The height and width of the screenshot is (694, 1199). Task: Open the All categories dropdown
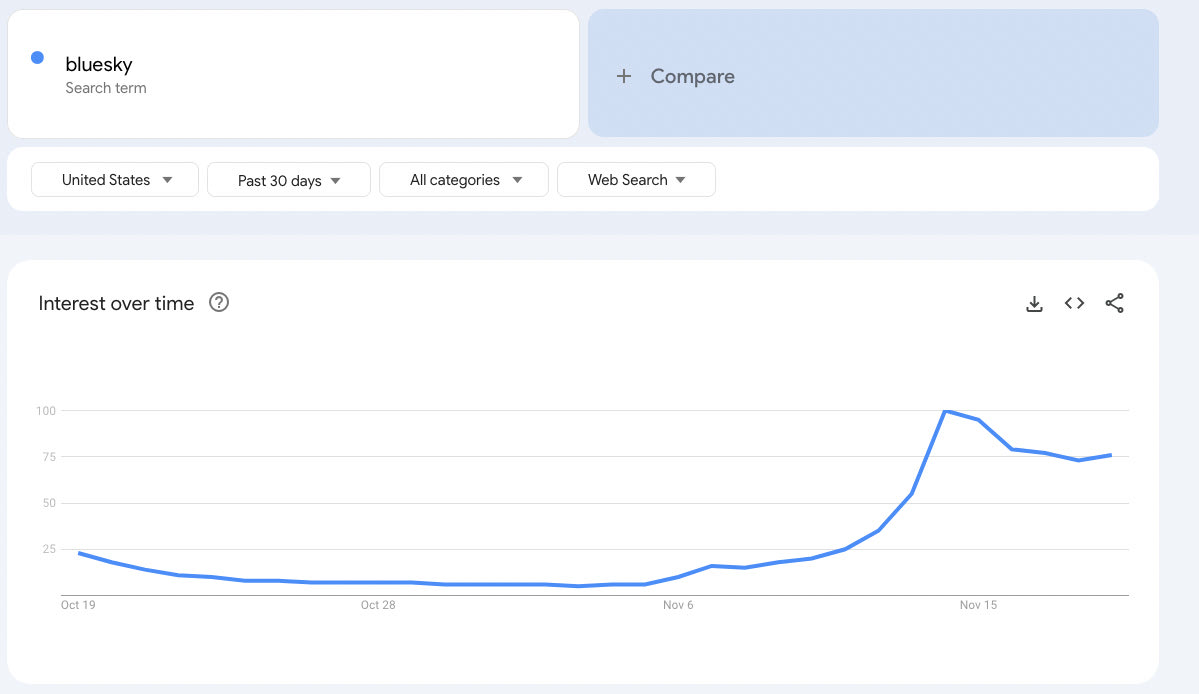464,180
